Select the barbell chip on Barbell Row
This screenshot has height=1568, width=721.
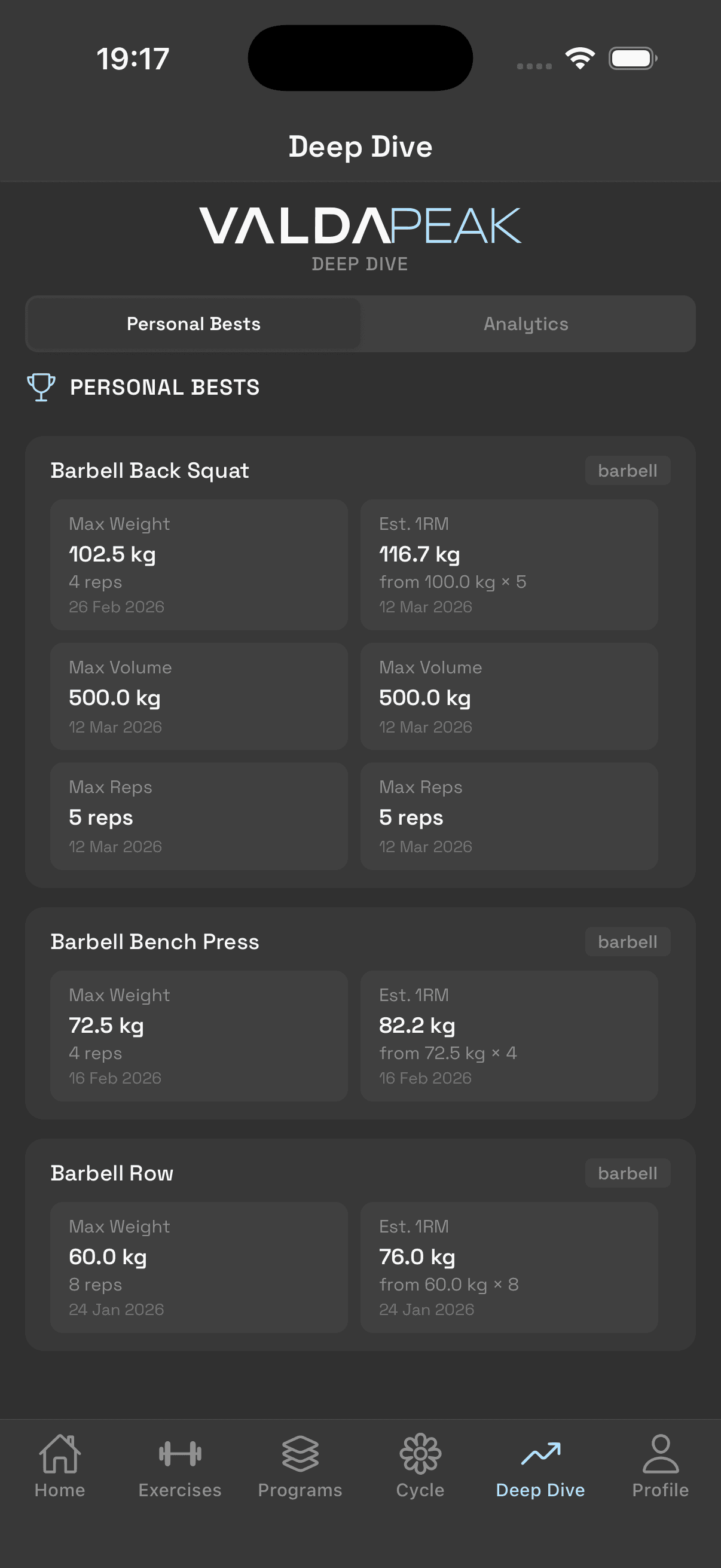click(x=628, y=1173)
